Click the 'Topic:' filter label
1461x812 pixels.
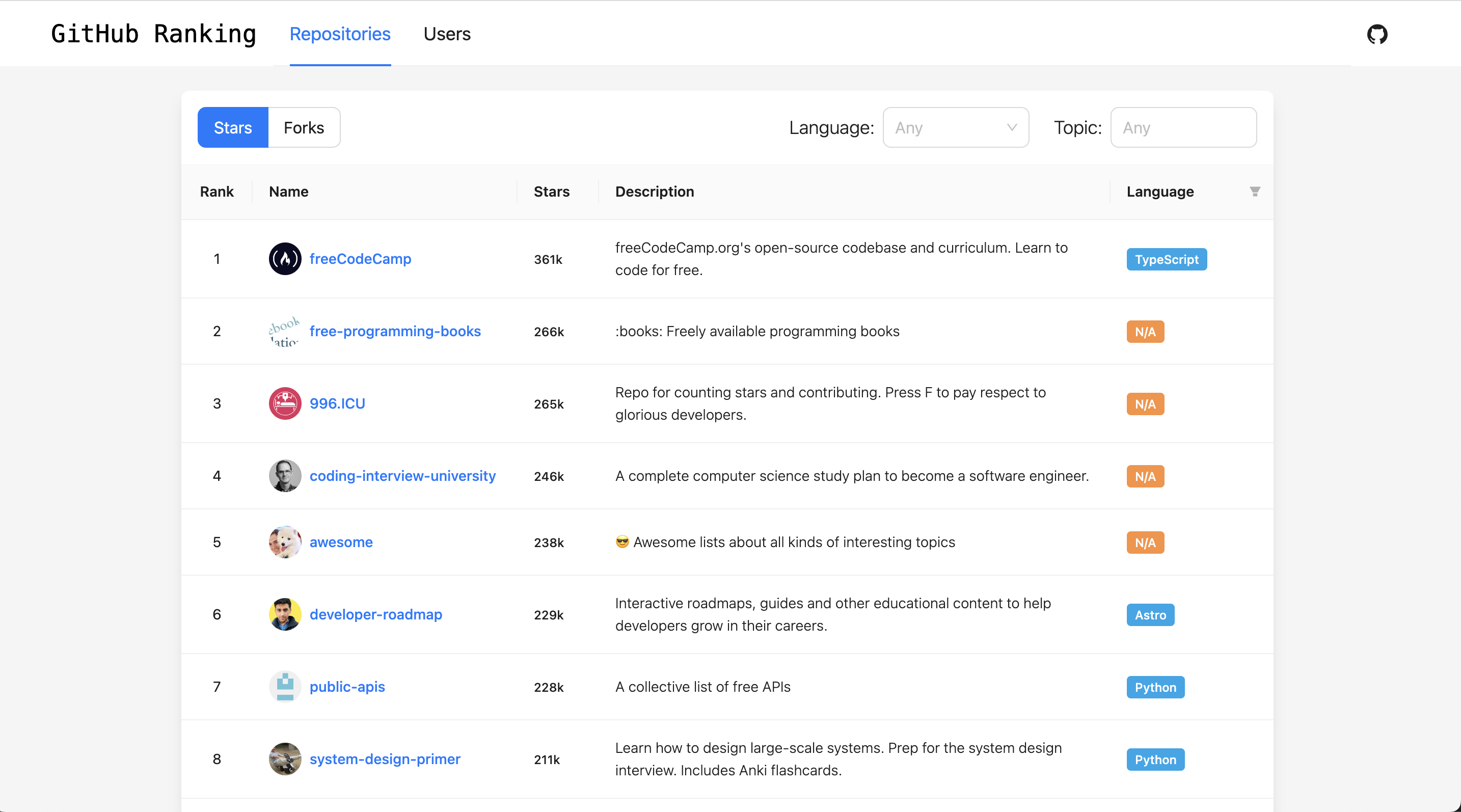click(1077, 127)
